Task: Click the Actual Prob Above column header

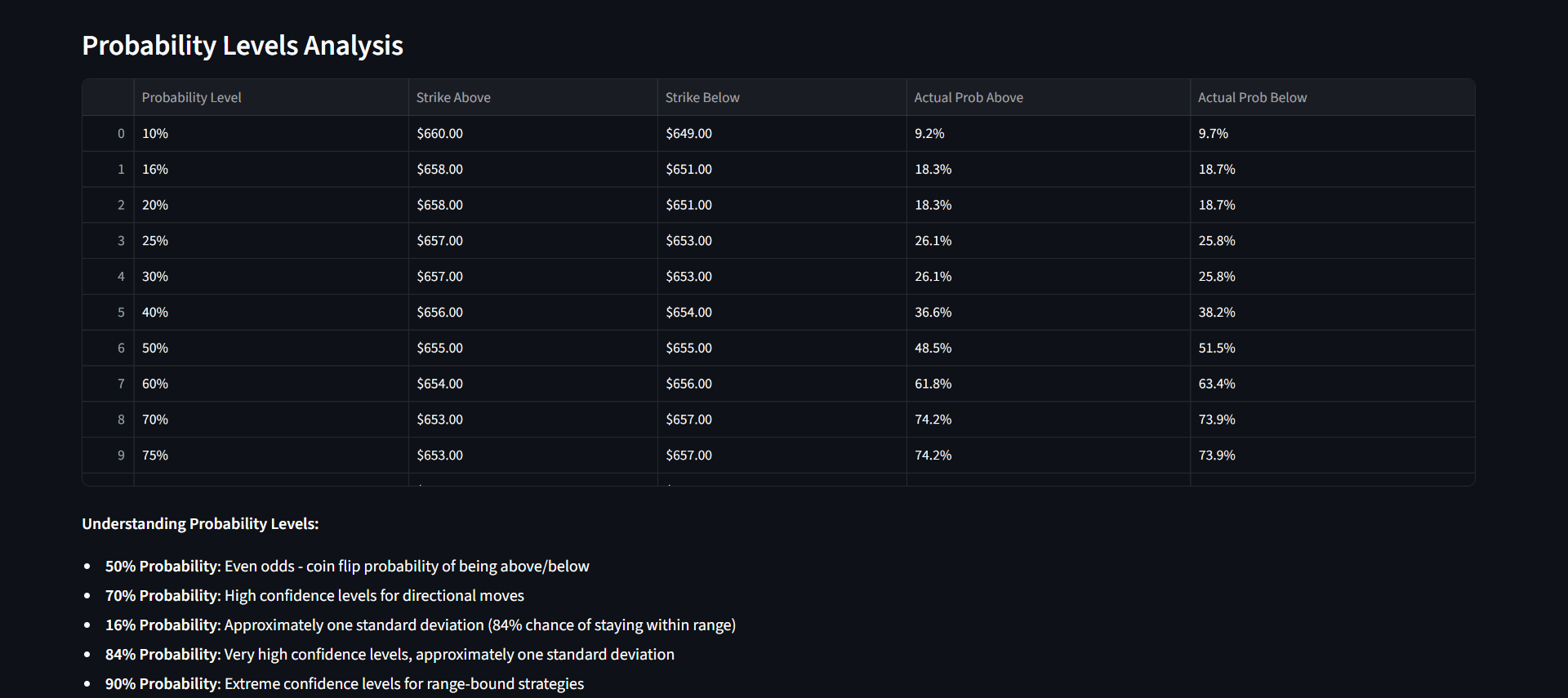Action: pyautogui.click(x=969, y=98)
